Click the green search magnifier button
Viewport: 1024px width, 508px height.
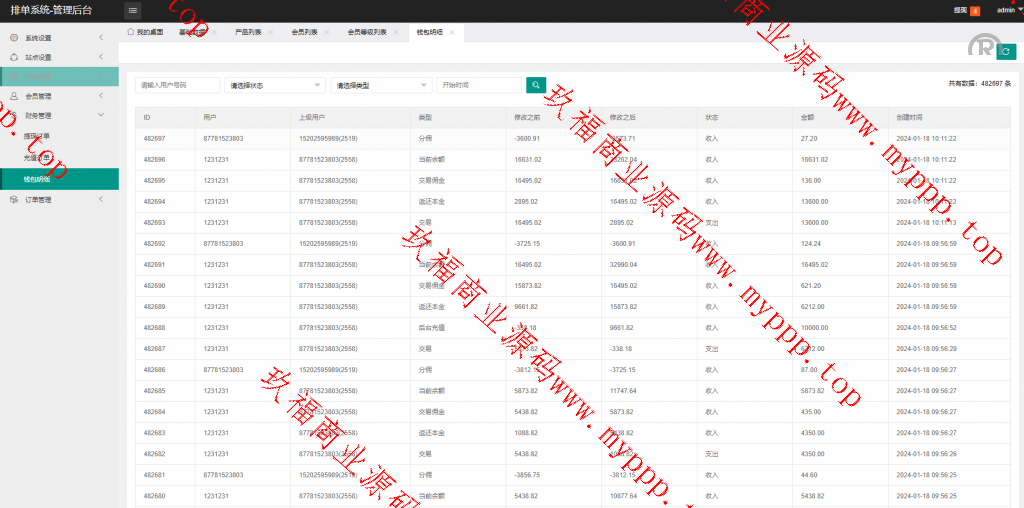(x=536, y=85)
